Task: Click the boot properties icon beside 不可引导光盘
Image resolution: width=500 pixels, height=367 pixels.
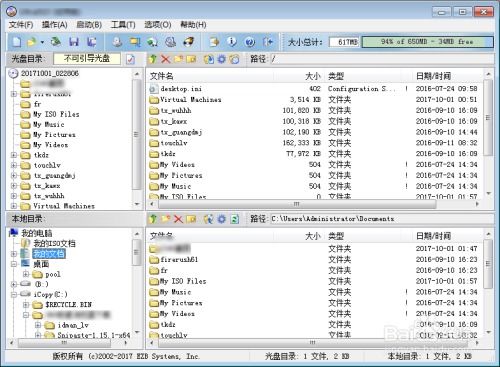Action: (x=130, y=59)
